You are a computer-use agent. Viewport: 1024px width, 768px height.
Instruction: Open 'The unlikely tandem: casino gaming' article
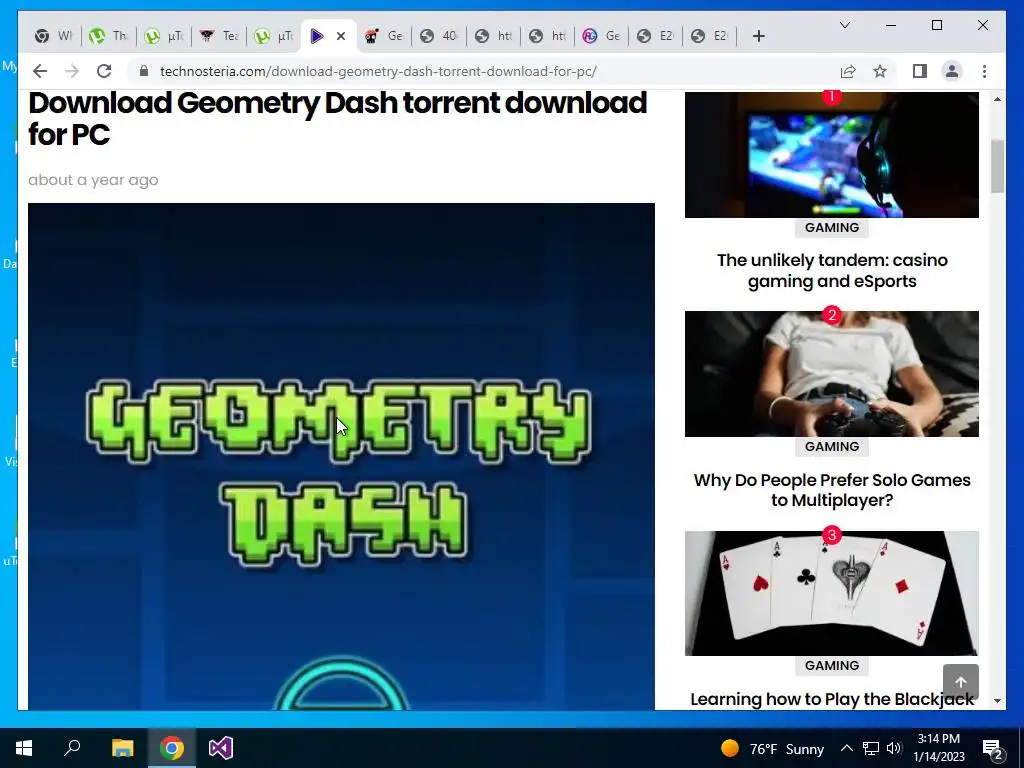tap(831, 270)
